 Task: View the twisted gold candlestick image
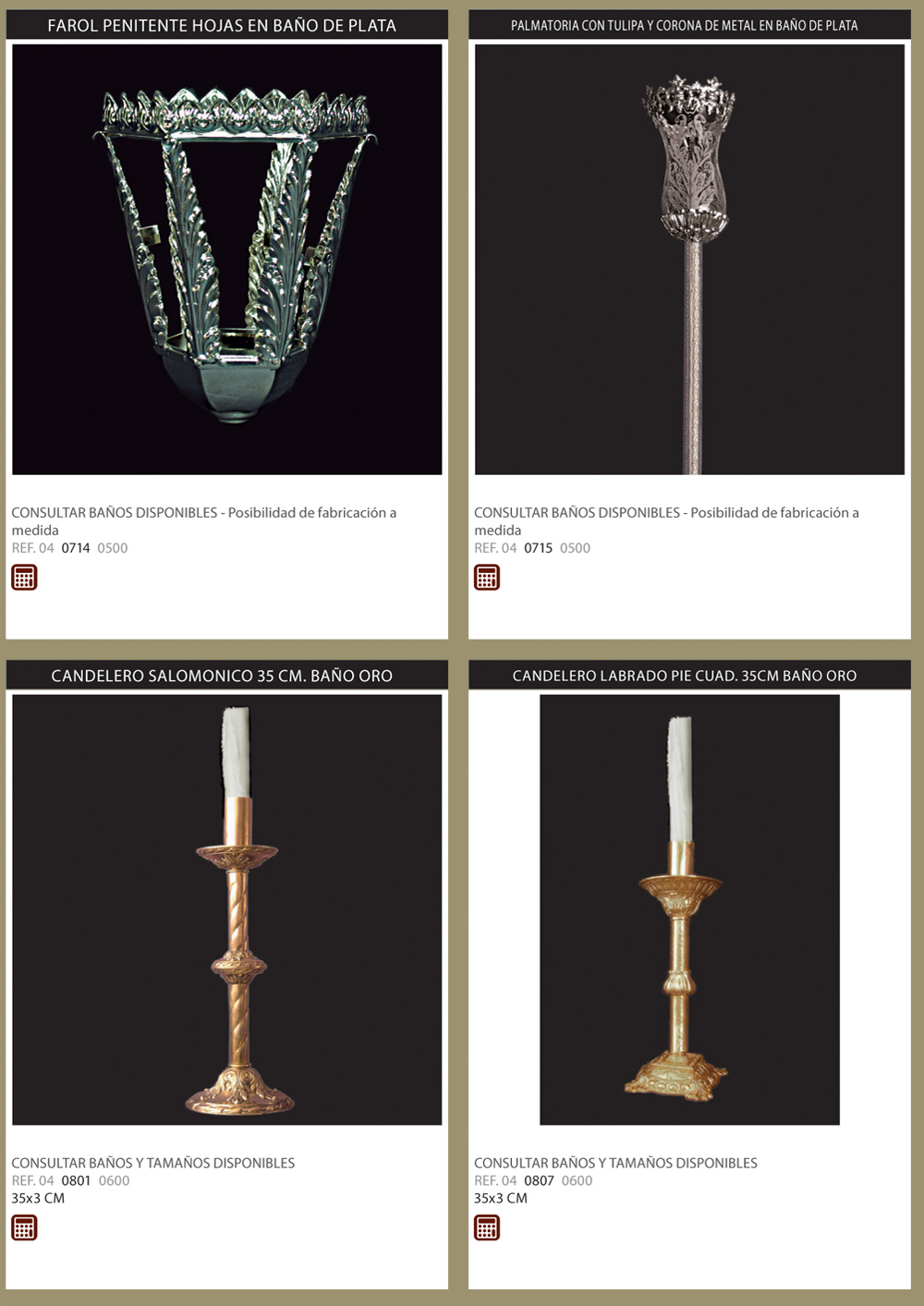[x=227, y=910]
